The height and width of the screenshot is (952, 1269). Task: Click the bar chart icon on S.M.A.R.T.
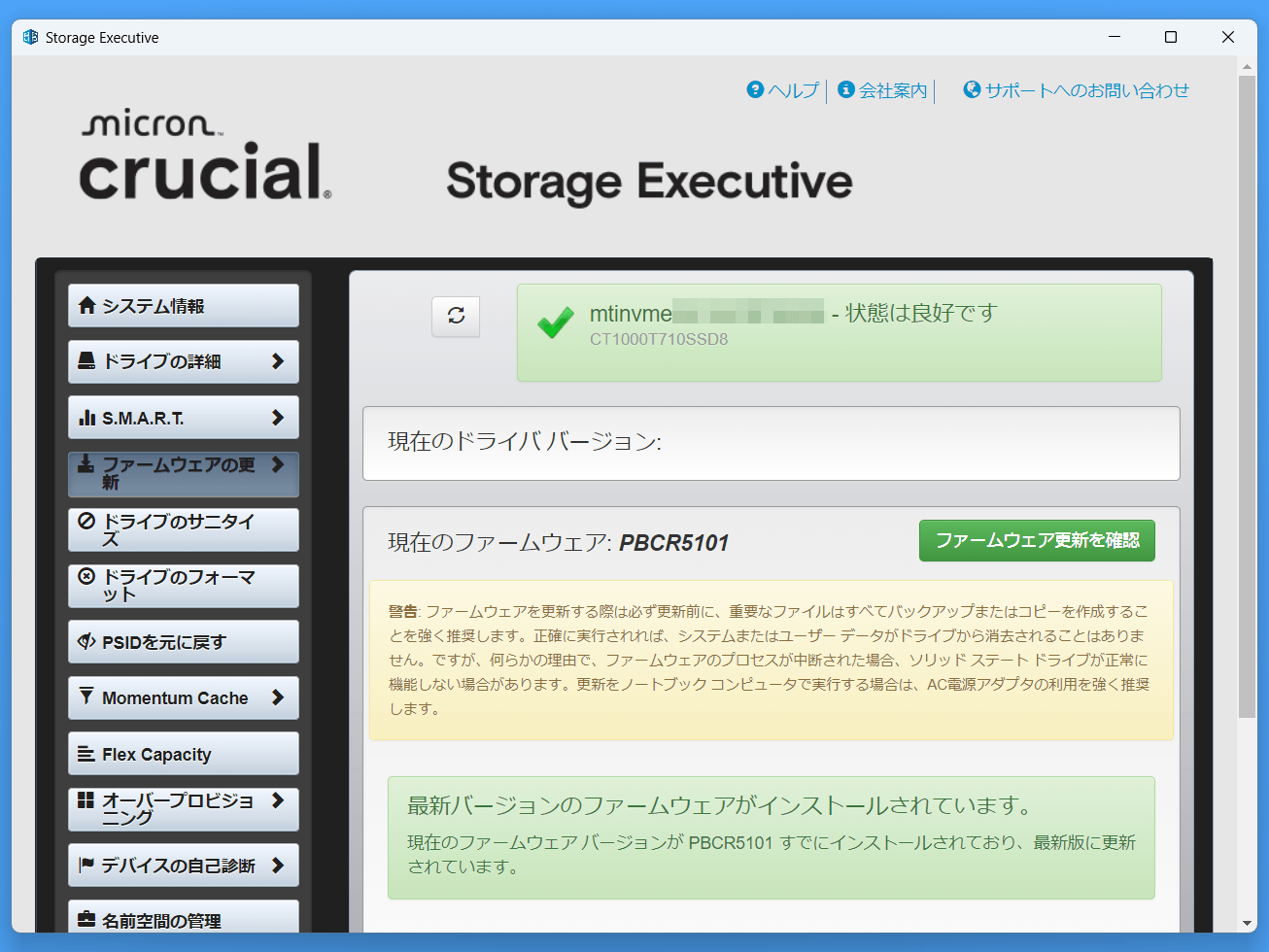click(x=87, y=418)
